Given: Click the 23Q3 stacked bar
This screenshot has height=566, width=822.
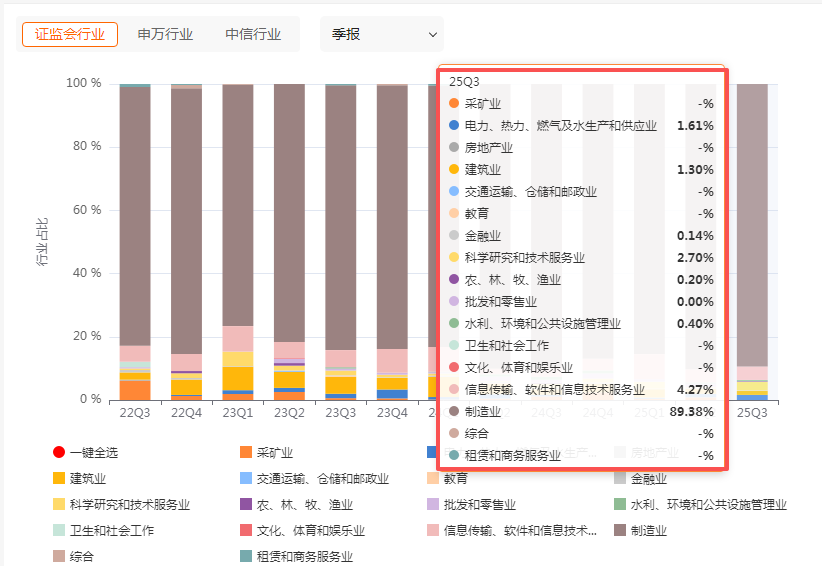Looking at the screenshot, I should 340,242.
